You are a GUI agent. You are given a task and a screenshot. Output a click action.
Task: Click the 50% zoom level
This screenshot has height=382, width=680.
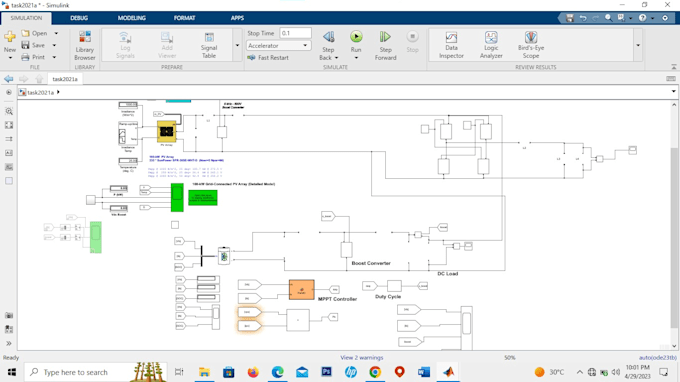point(510,358)
